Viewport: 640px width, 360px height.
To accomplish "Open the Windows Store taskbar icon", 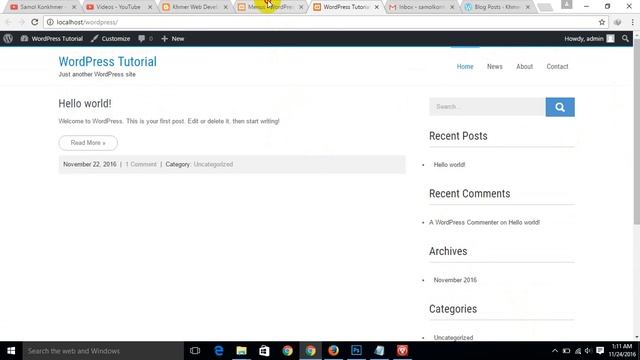I will tap(264, 351).
